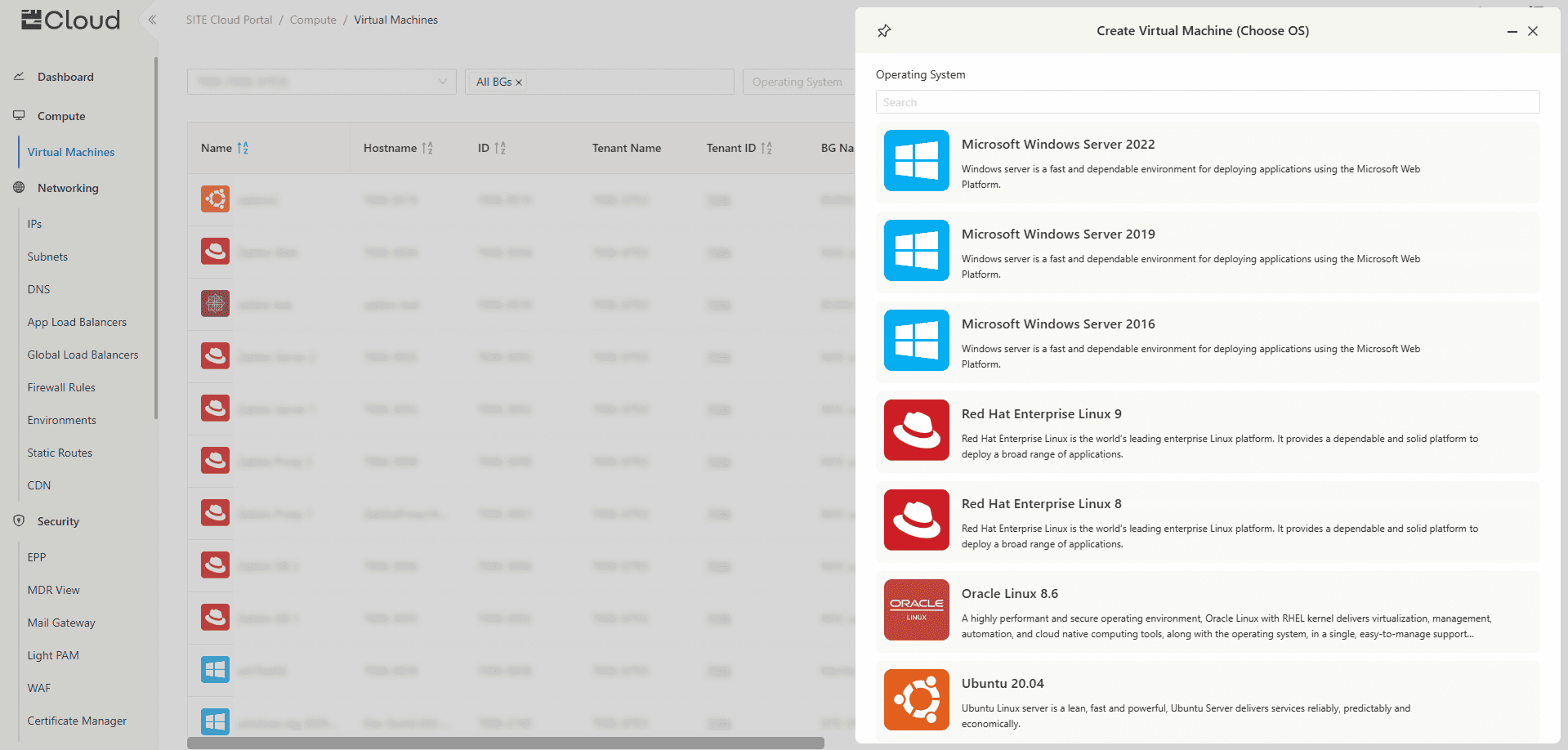Sort table by Tenant ID column icon
1568x750 pixels.
pyautogui.click(x=766, y=148)
